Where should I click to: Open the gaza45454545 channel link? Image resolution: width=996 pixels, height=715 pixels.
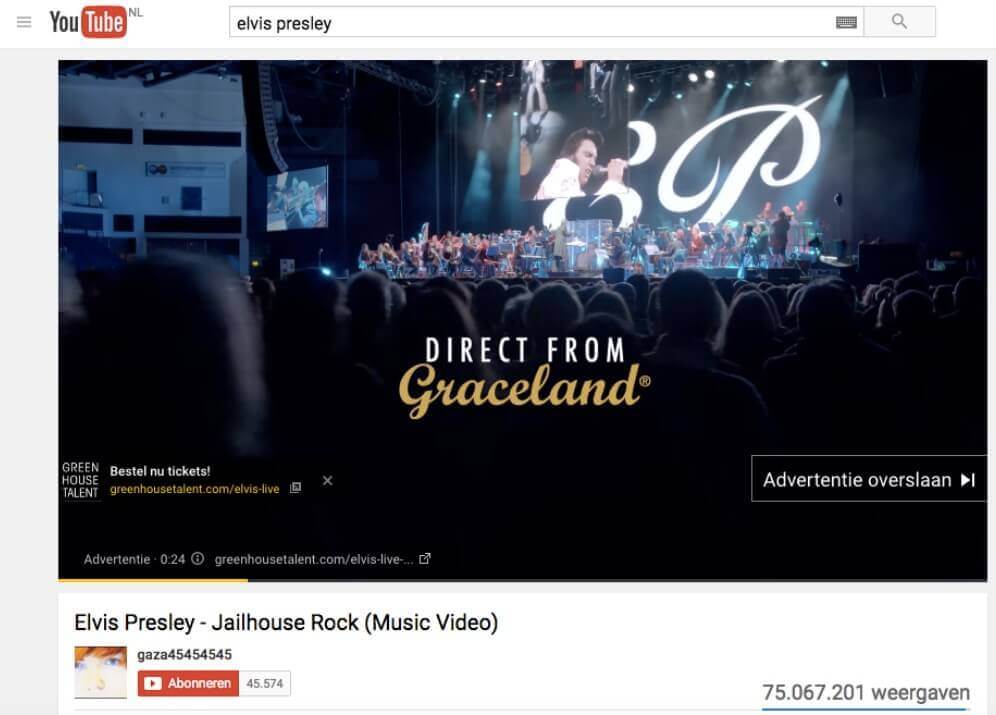pos(184,655)
